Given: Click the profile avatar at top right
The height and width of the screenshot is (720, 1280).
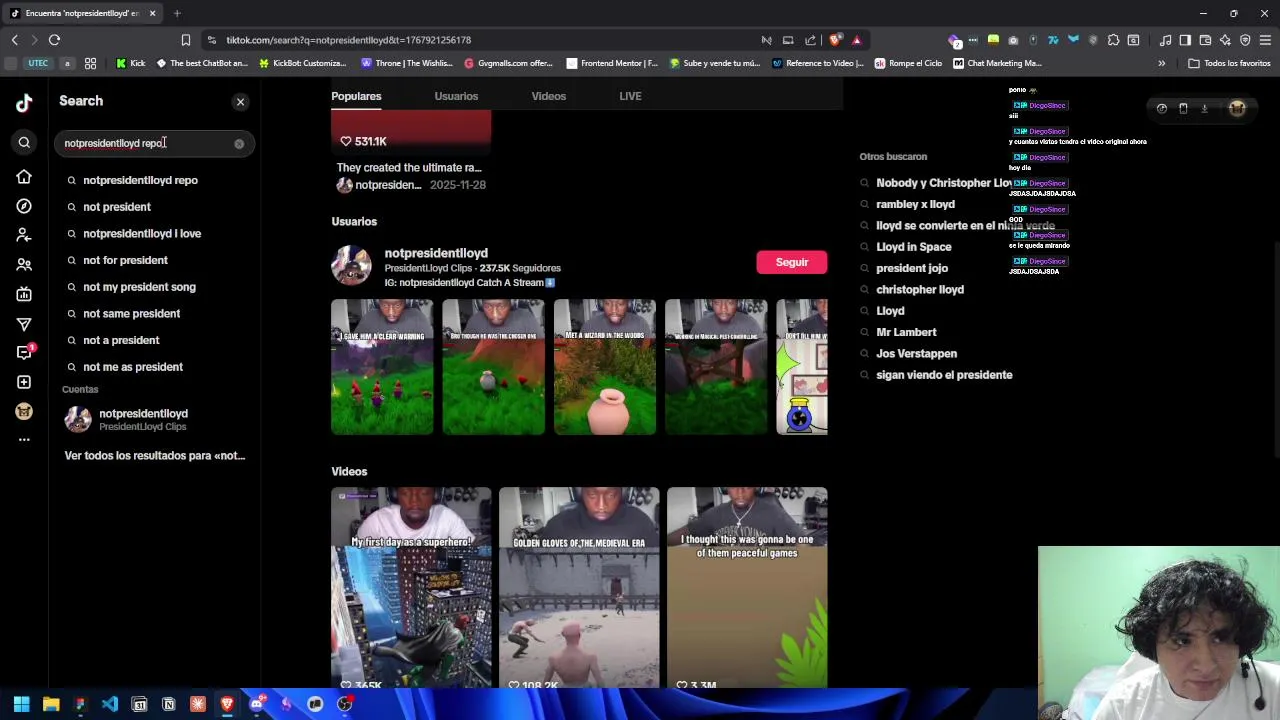Looking at the screenshot, I should (x=1237, y=108).
